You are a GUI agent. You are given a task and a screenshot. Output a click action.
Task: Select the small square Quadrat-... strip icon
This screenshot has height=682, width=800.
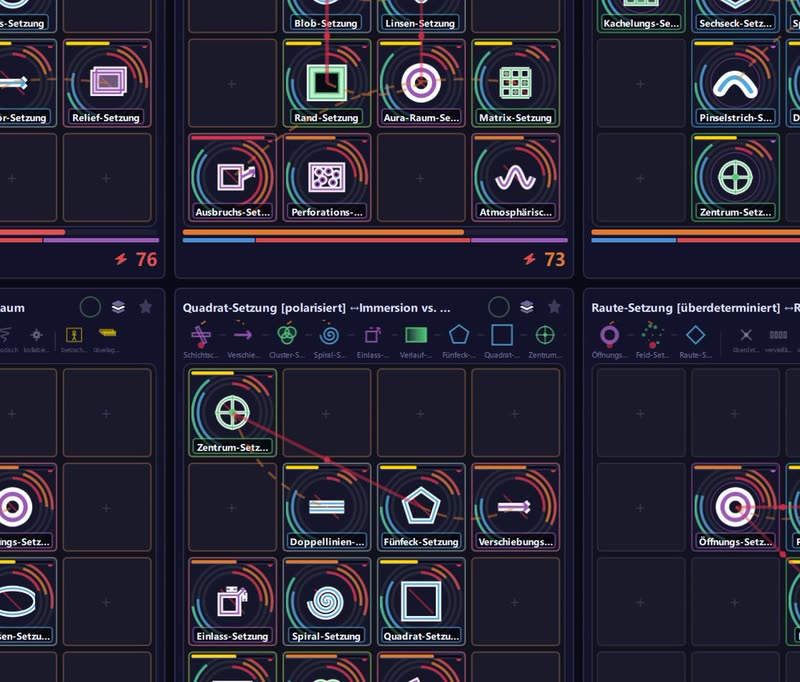pos(502,335)
